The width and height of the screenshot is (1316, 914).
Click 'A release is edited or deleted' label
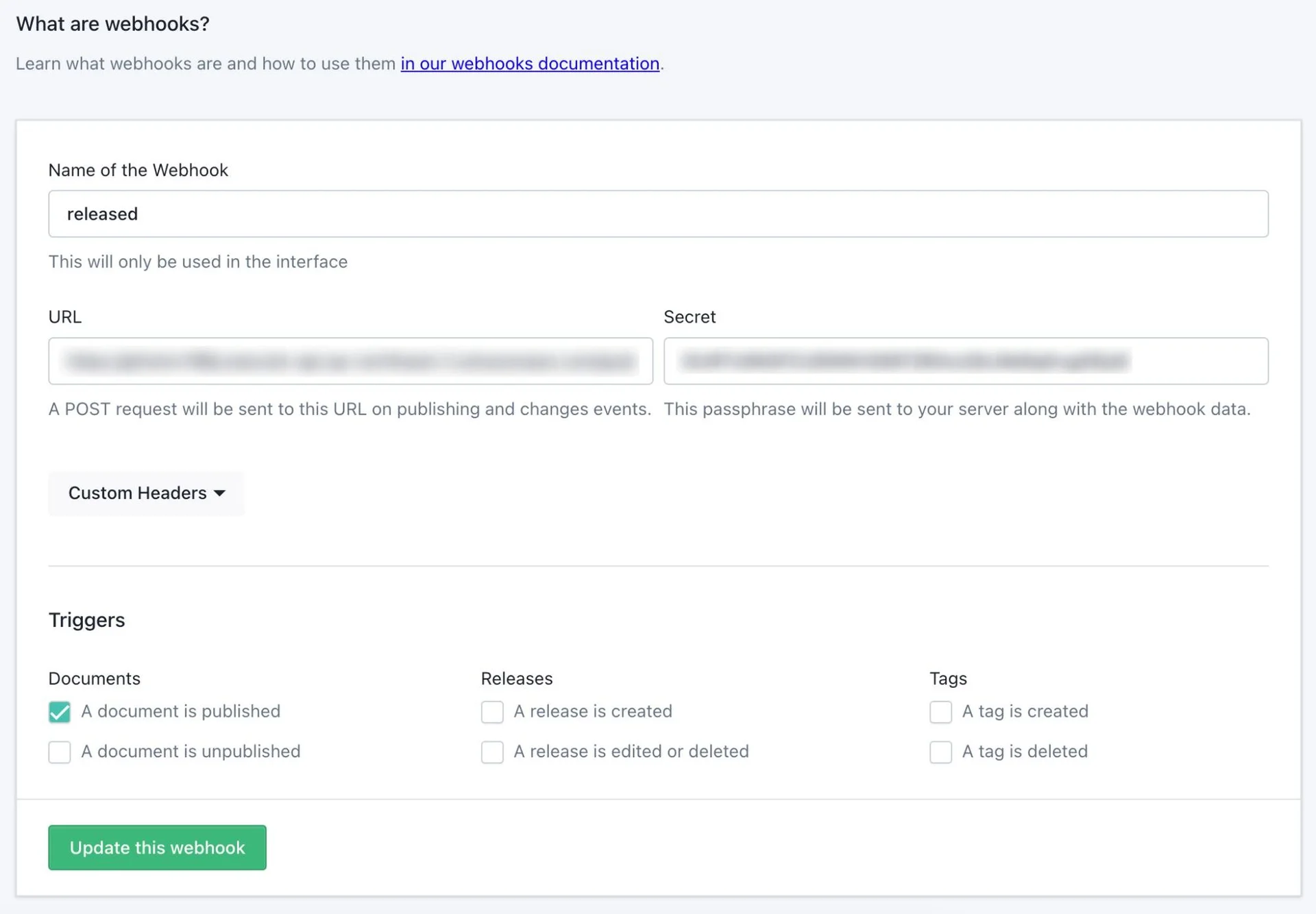[x=631, y=752]
